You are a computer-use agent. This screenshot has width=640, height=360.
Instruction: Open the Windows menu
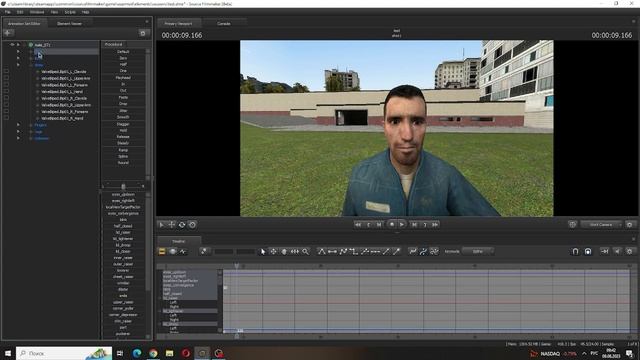click(37, 12)
